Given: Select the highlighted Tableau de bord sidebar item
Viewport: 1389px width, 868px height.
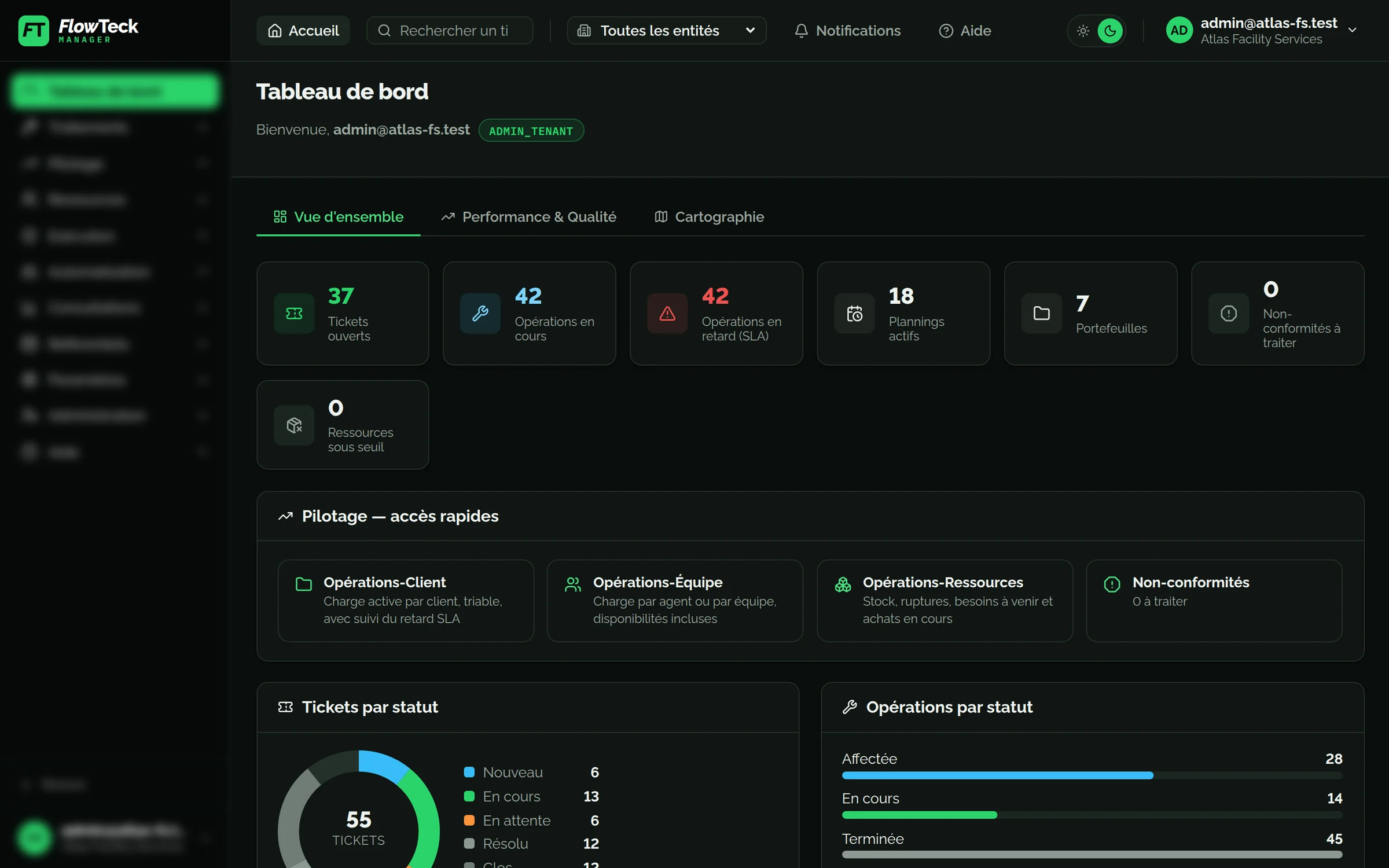Looking at the screenshot, I should pyautogui.click(x=115, y=91).
